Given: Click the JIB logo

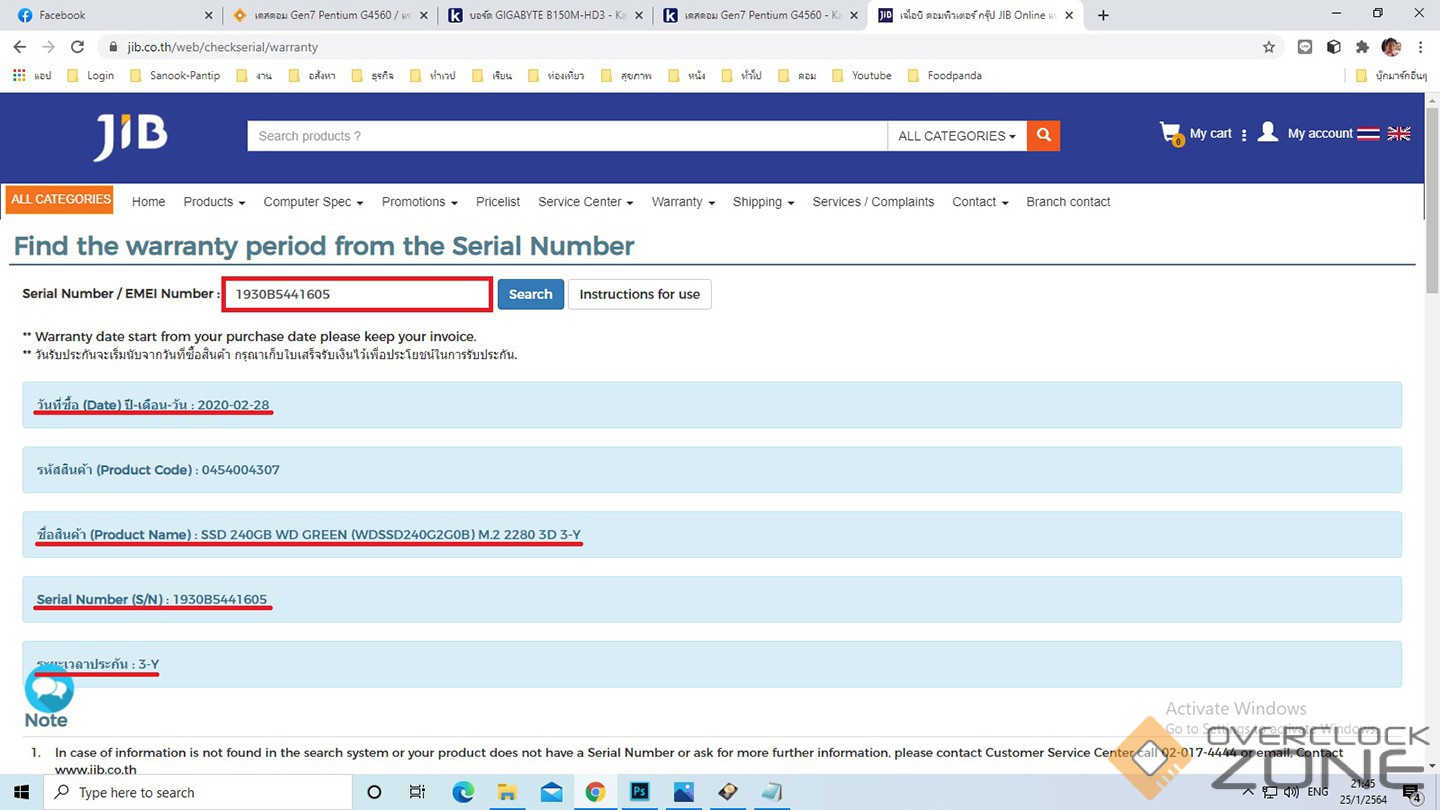Looking at the screenshot, I should [130, 137].
